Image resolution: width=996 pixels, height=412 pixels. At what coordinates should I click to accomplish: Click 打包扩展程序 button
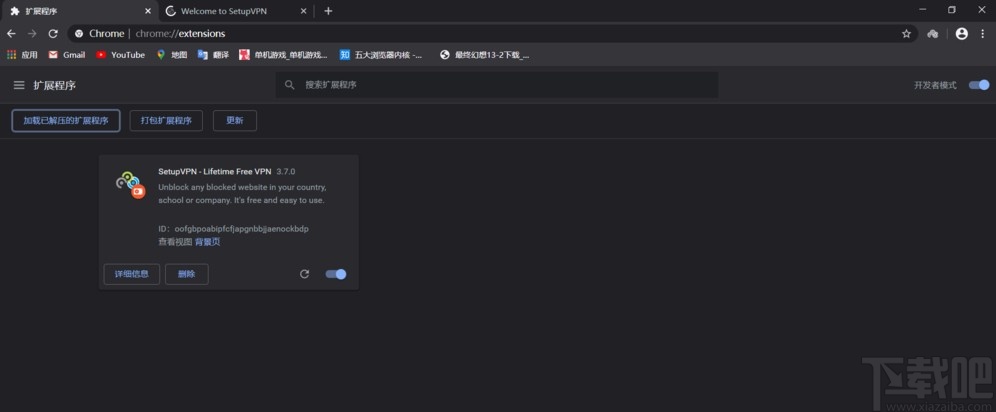tap(166, 121)
